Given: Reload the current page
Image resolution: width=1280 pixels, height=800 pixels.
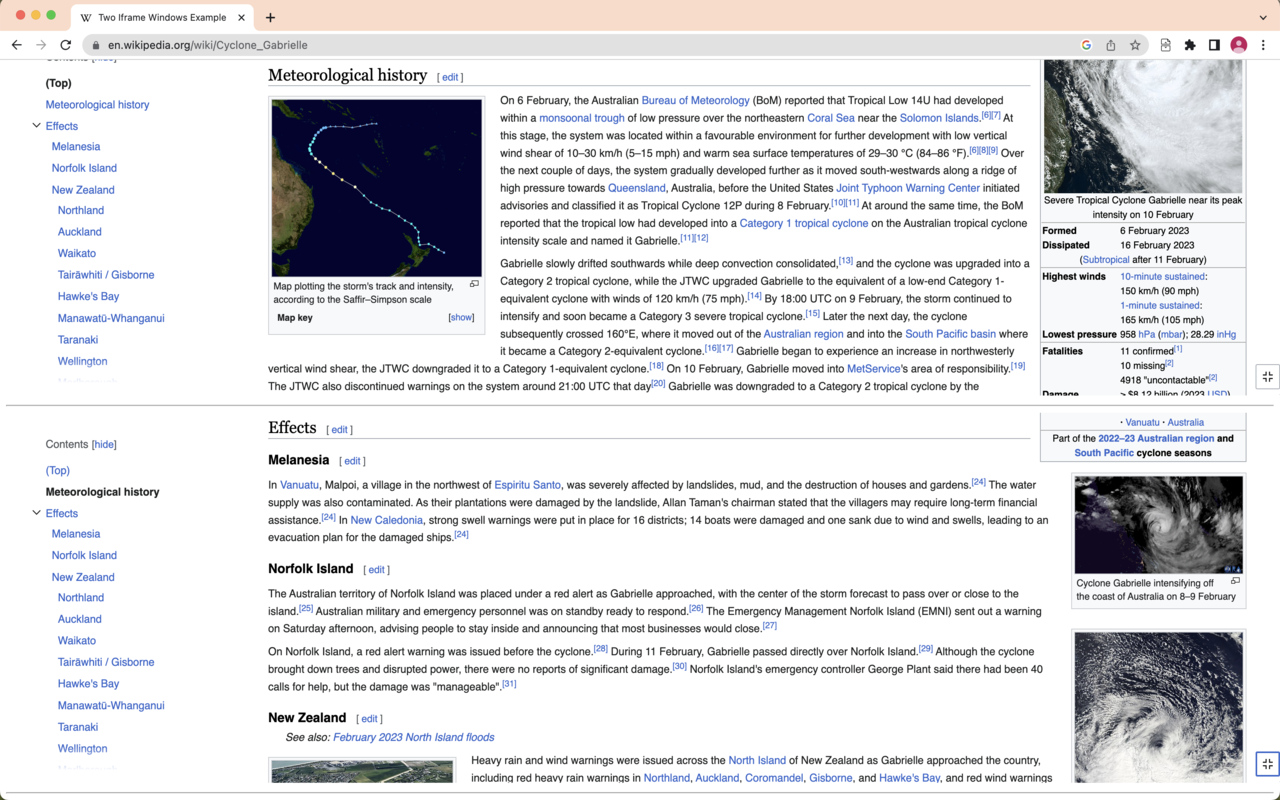Looking at the screenshot, I should pyautogui.click(x=66, y=45).
